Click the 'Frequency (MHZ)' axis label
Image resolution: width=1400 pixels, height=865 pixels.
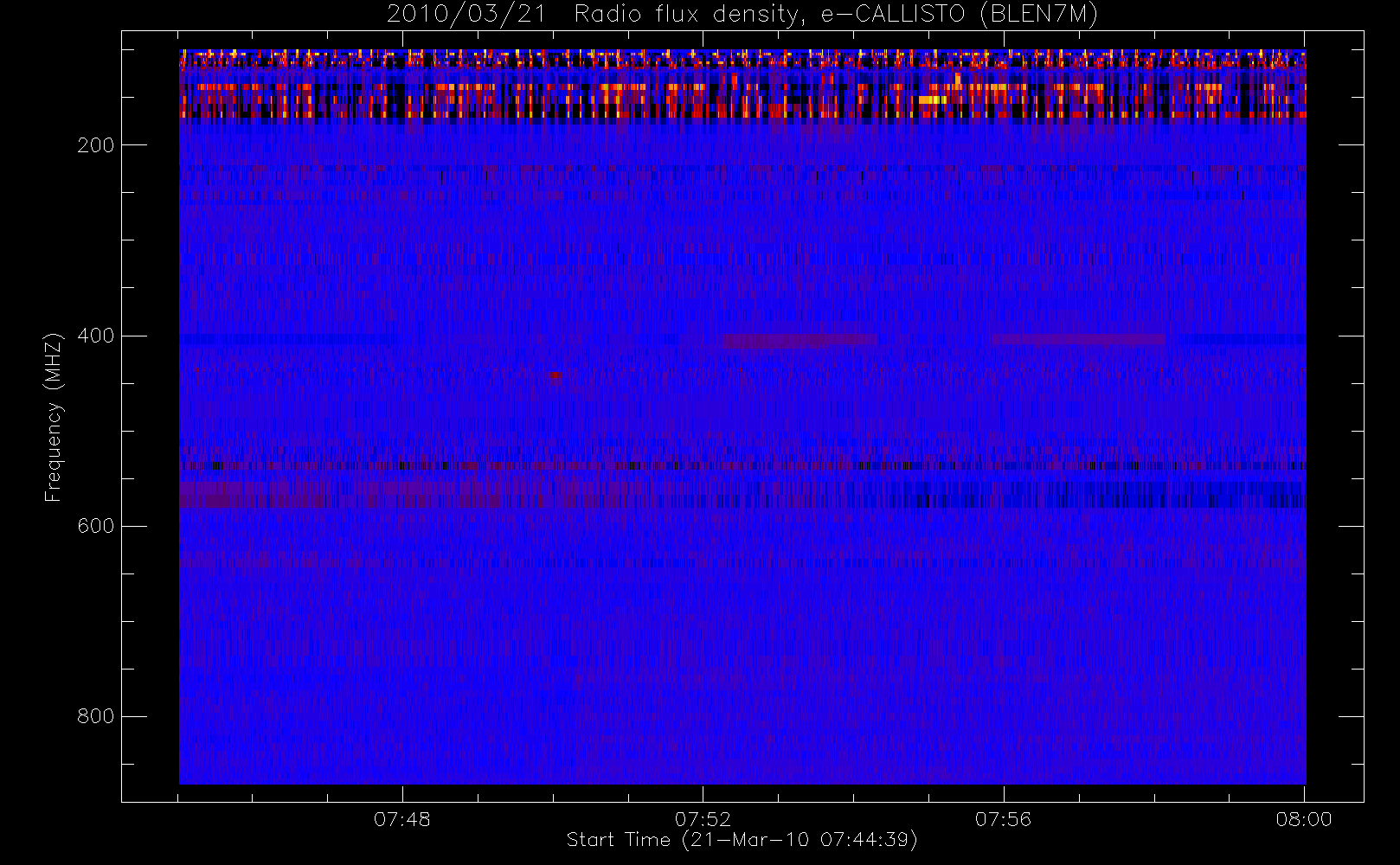pos(54,417)
